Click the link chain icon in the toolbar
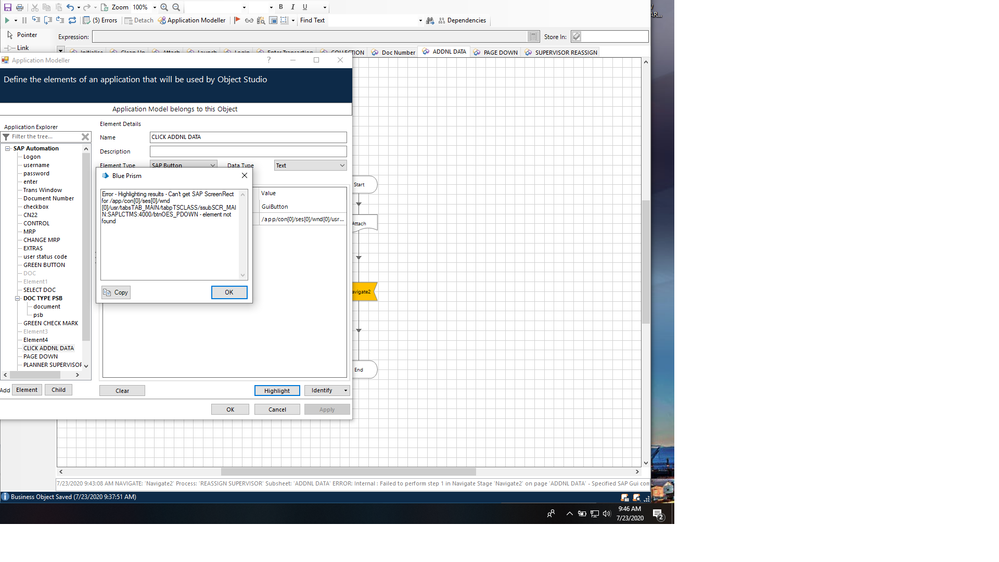This screenshot has height=562, width=999. tap(249, 20)
